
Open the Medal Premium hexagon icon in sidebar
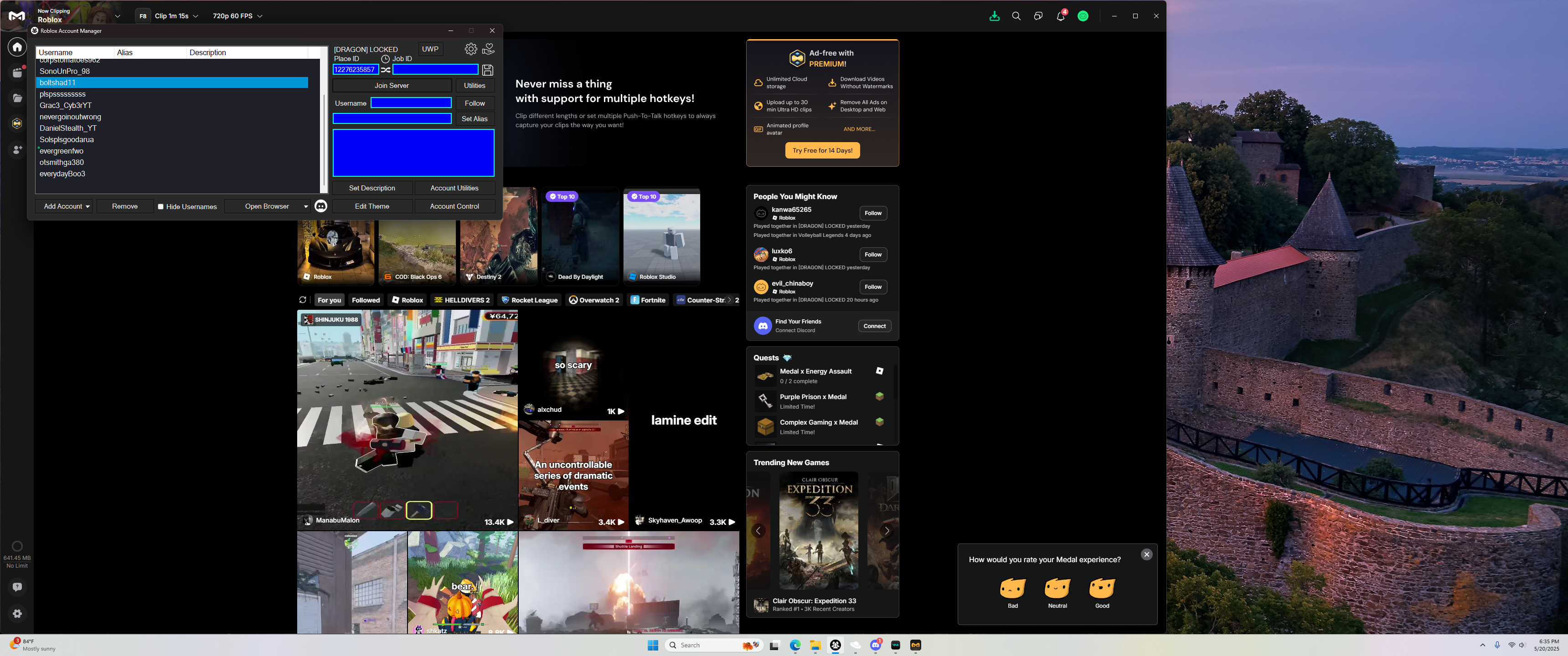17,123
